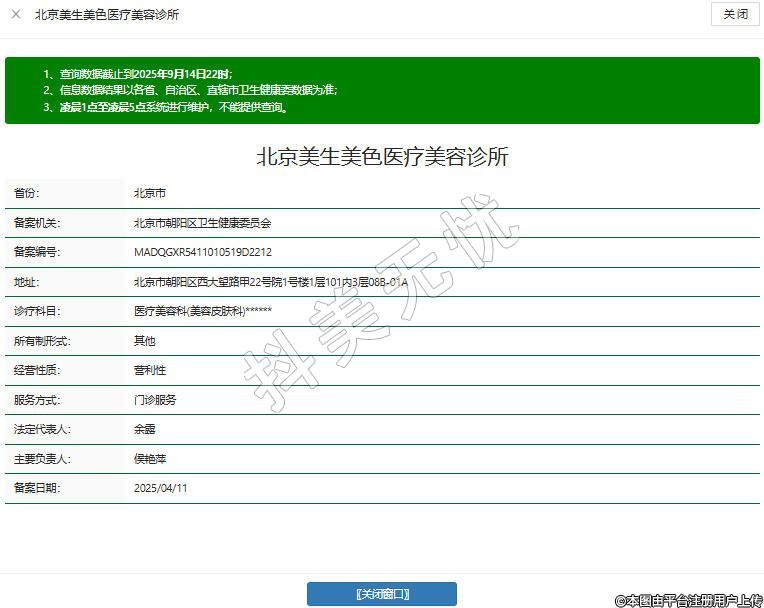Image resolution: width=764 pixels, height=608 pixels.
Task: Select the 备案编号 MADQGXR5411010519D2212
Action: pyautogui.click(x=202, y=252)
